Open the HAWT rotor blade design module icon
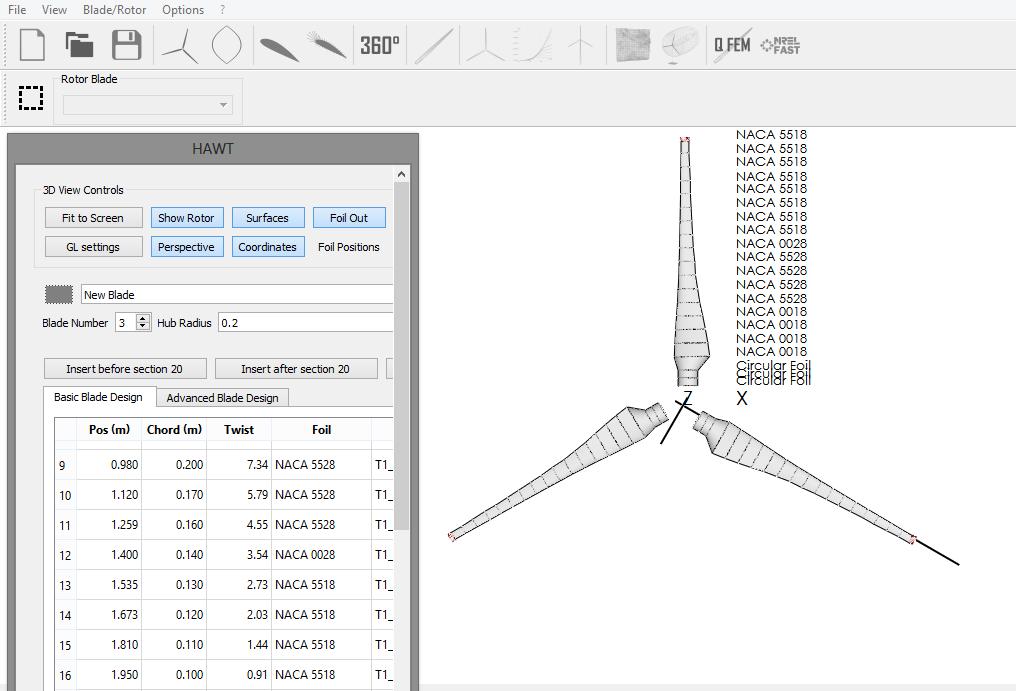The image size is (1016, 691). tap(179, 46)
